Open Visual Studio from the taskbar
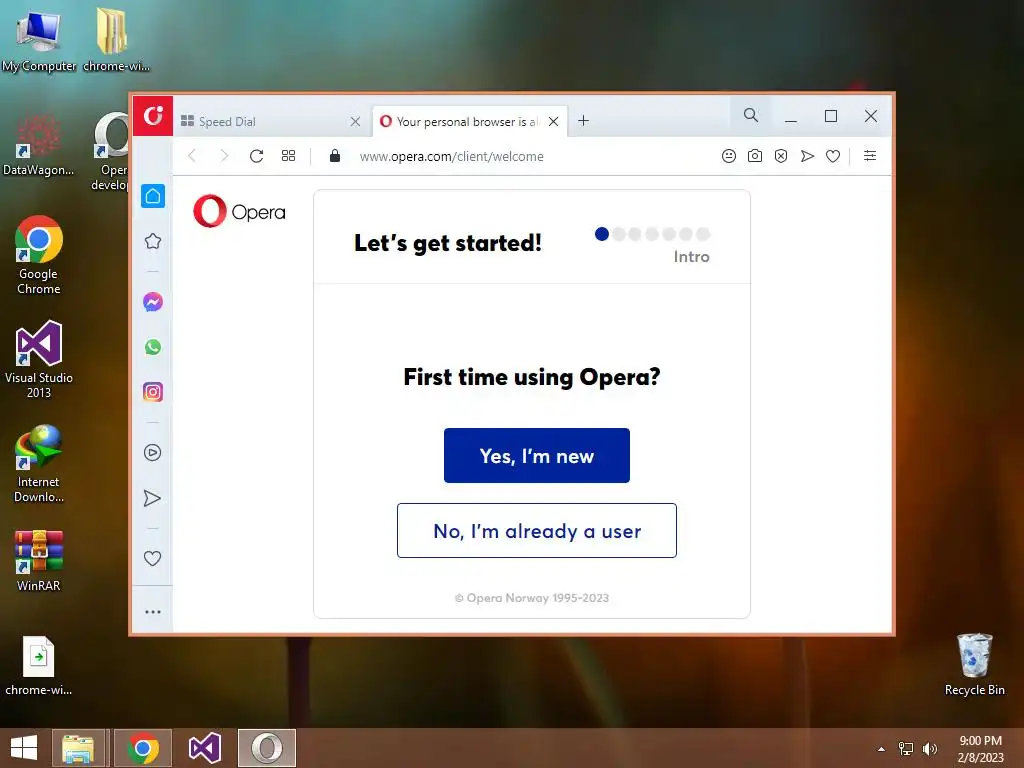1024x768 pixels. (x=204, y=748)
